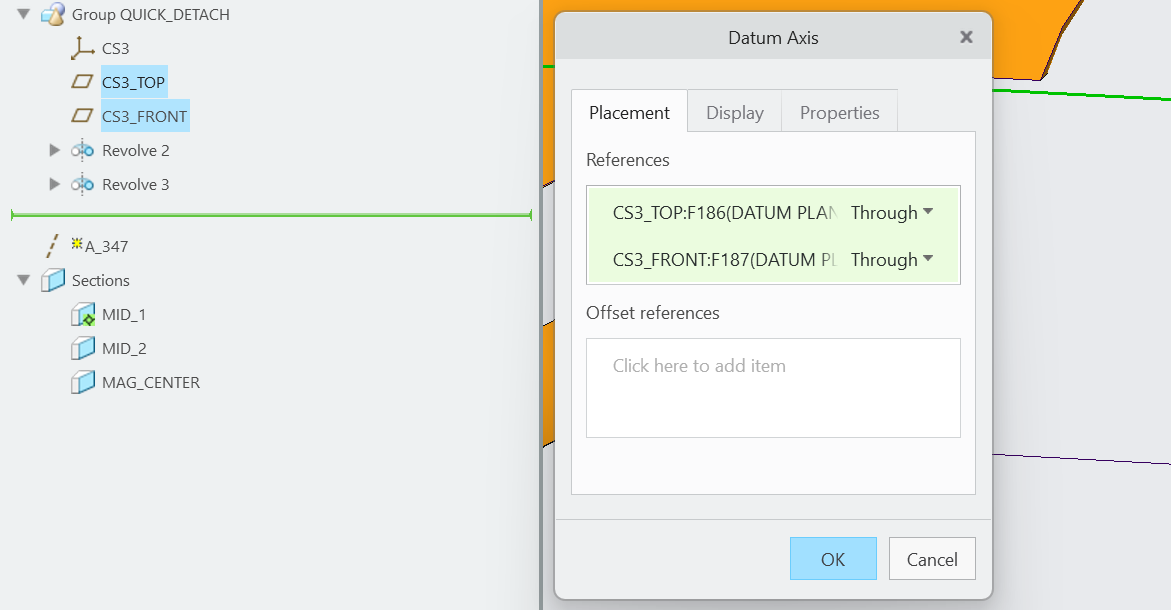The image size is (1171, 610).
Task: Select the Revolve 2 feature icon
Action: (x=82, y=150)
